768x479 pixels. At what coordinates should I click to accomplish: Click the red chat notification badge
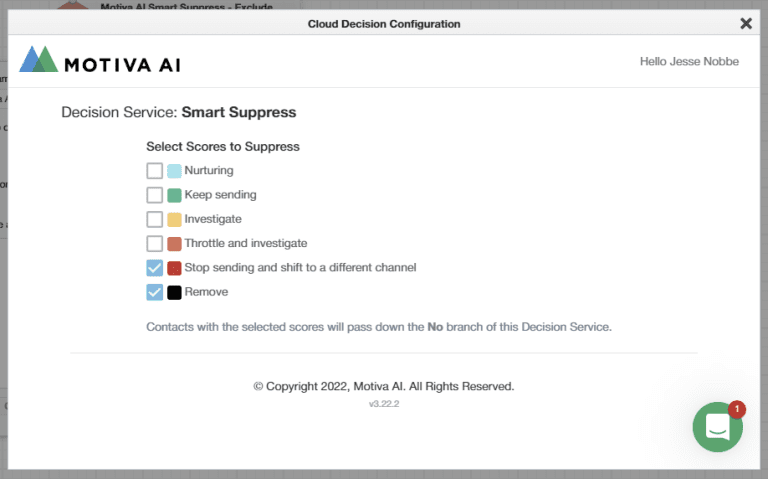(737, 409)
